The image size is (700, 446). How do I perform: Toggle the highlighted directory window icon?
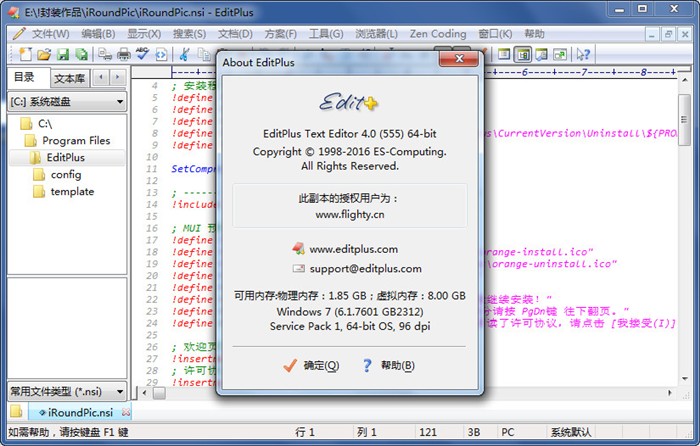523,54
